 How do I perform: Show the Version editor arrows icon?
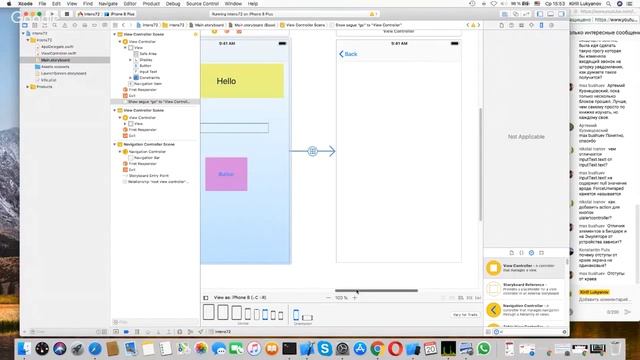(526, 14)
